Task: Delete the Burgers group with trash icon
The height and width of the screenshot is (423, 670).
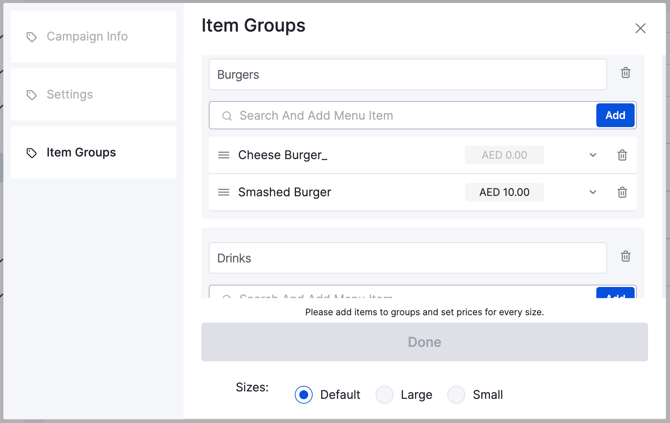Action: point(626,73)
